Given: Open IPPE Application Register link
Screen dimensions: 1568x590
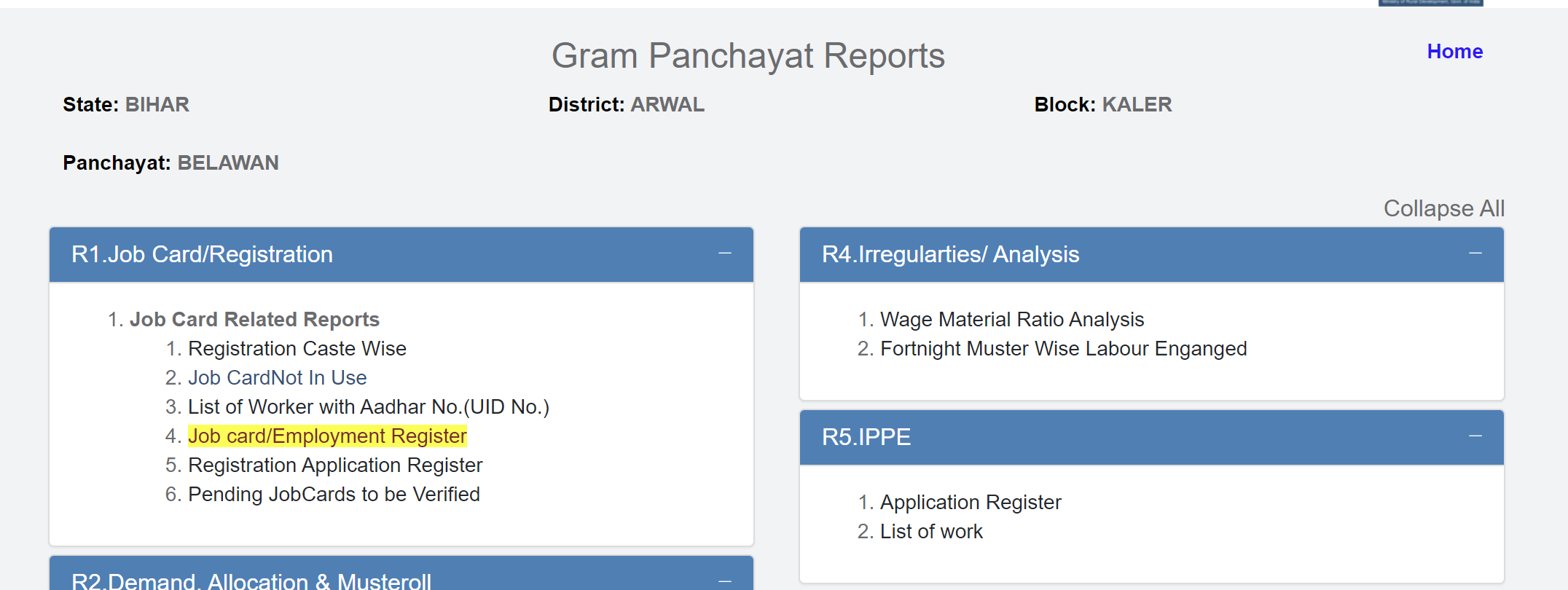Looking at the screenshot, I should tap(971, 503).
